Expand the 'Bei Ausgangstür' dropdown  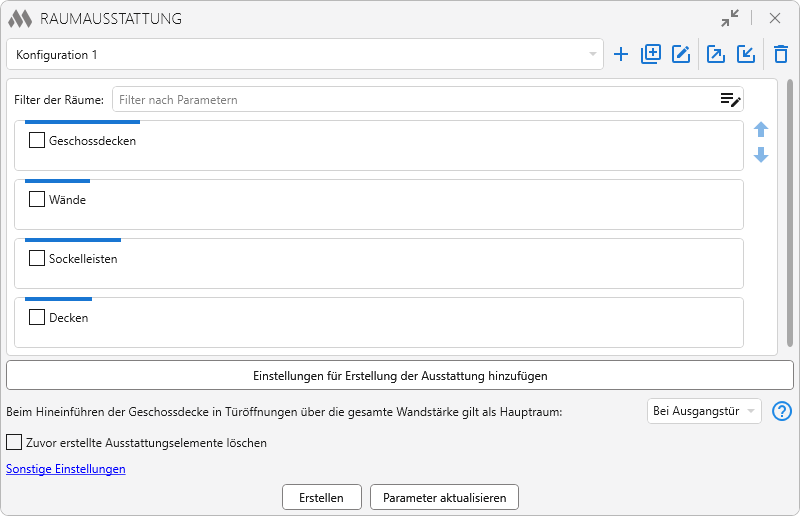tap(704, 411)
